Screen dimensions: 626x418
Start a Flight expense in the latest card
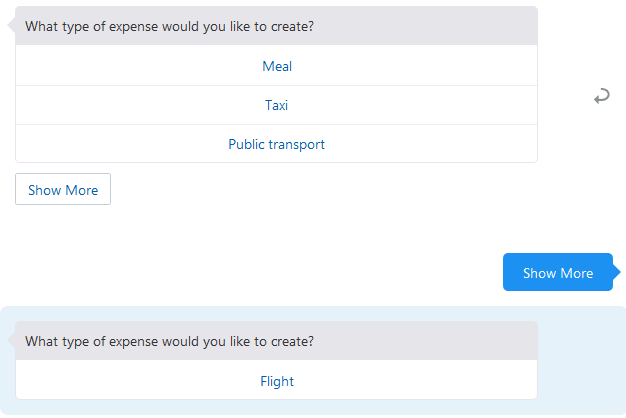pos(277,381)
